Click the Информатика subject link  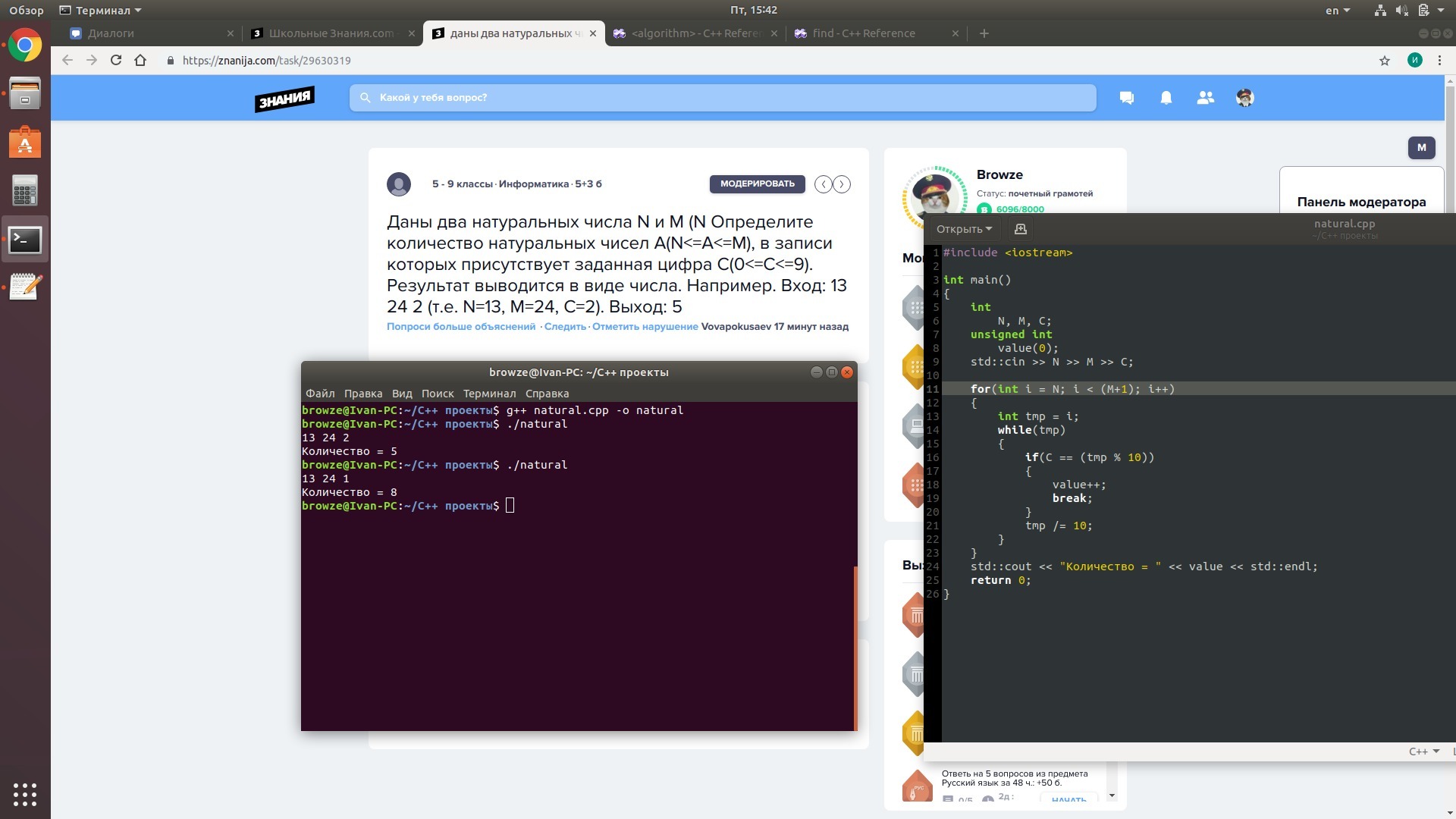(533, 184)
